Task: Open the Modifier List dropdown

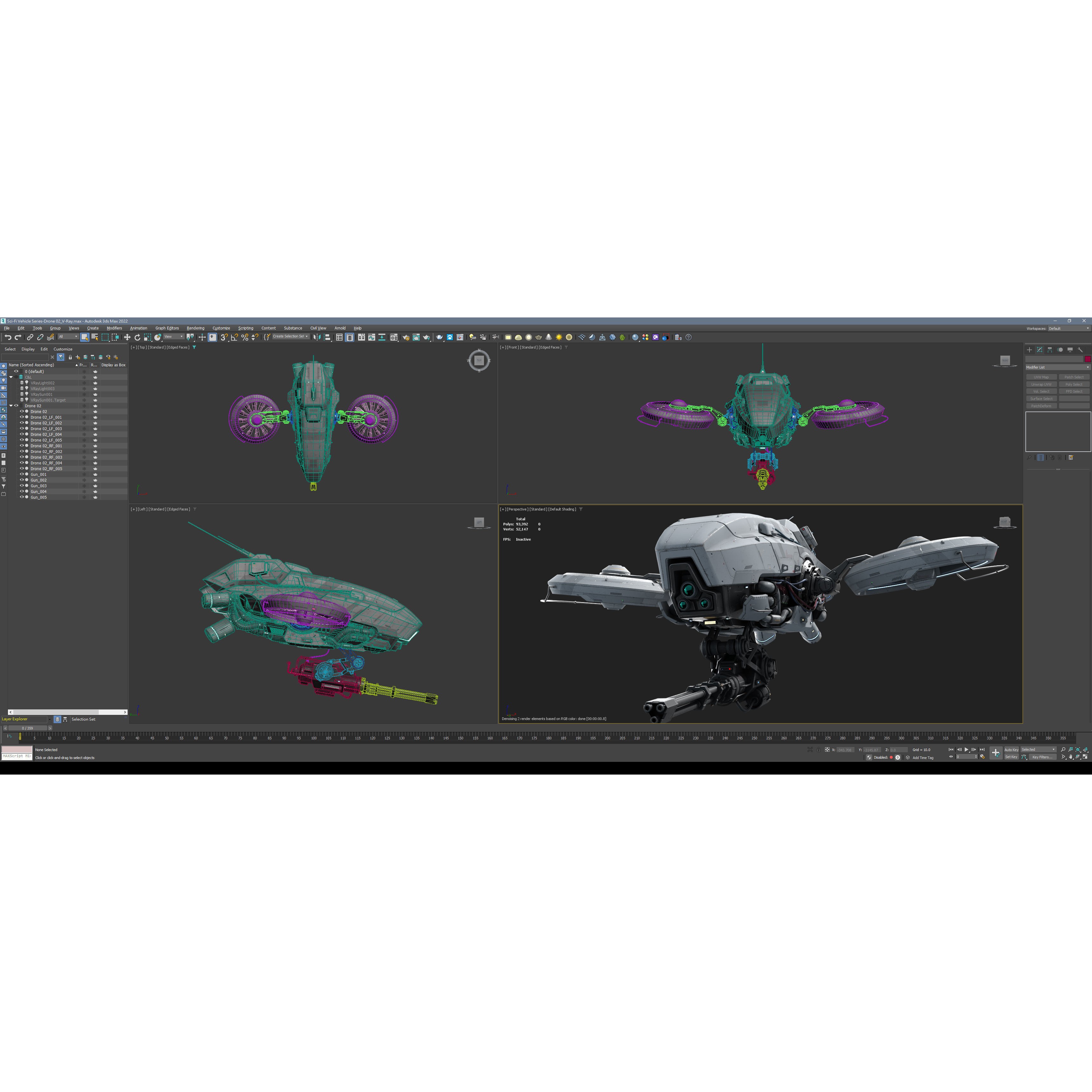Action: (x=1057, y=367)
